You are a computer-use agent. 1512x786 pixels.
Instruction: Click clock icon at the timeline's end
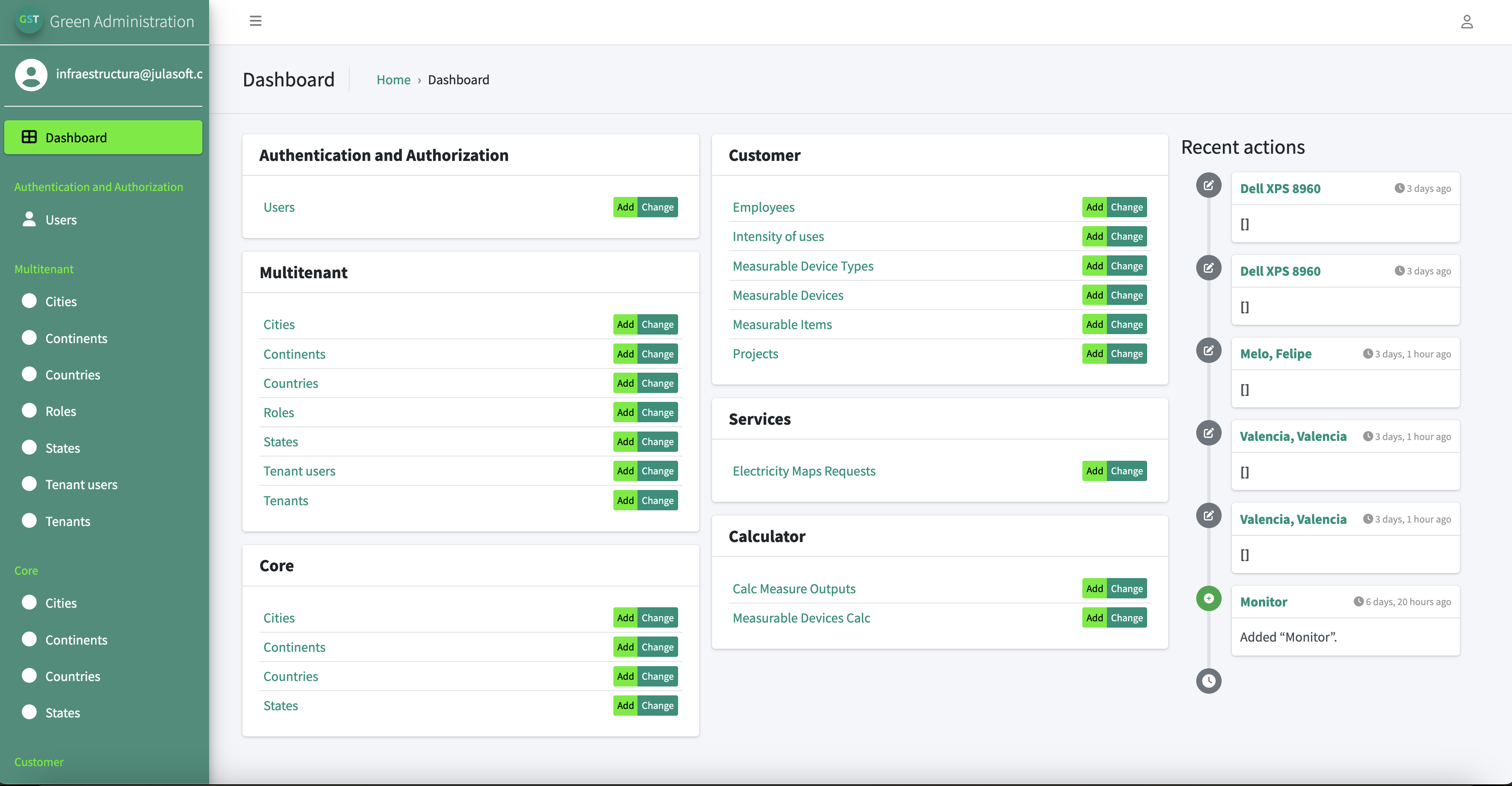[x=1208, y=681]
